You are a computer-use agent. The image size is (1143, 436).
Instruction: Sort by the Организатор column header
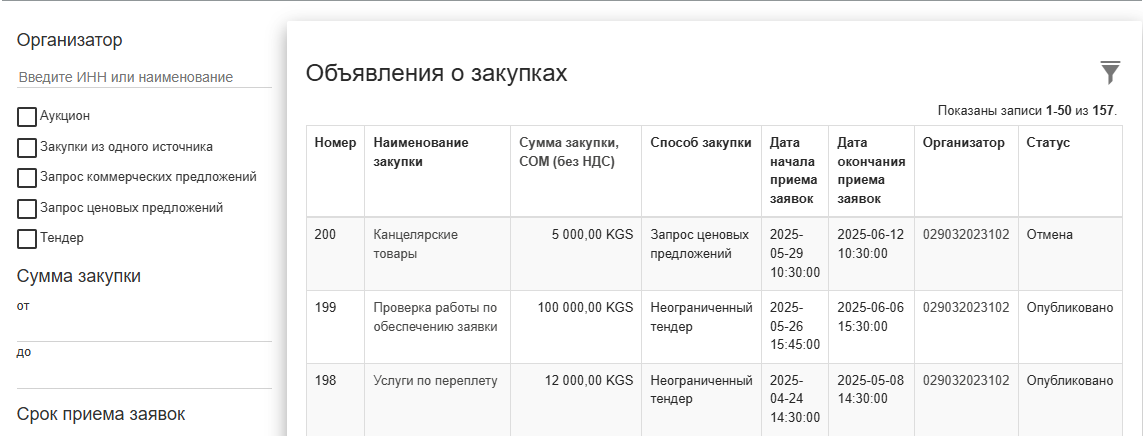(964, 143)
